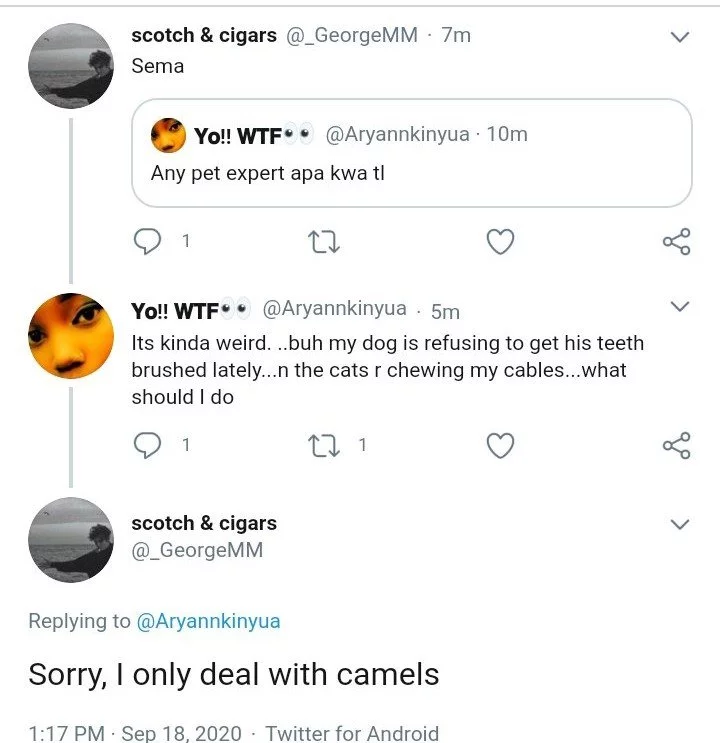View the Yo!! WTF orange face avatar
The width and height of the screenshot is (720, 743).
71,336
